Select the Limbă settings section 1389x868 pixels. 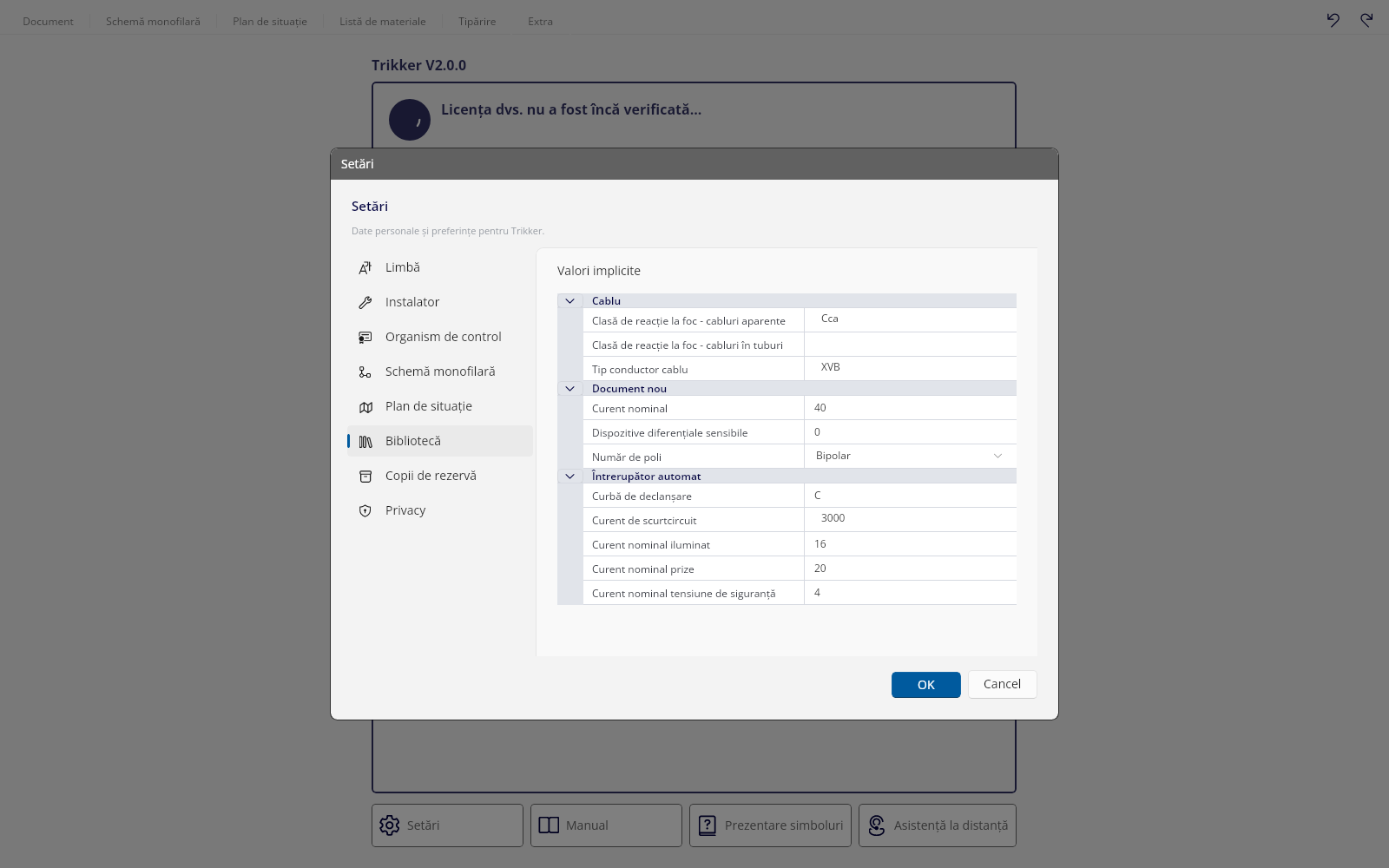[440, 267]
